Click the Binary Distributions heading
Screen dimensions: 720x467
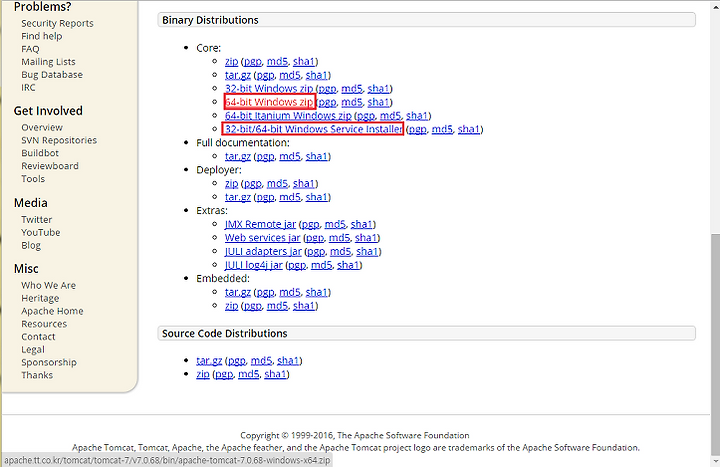[x=210, y=20]
